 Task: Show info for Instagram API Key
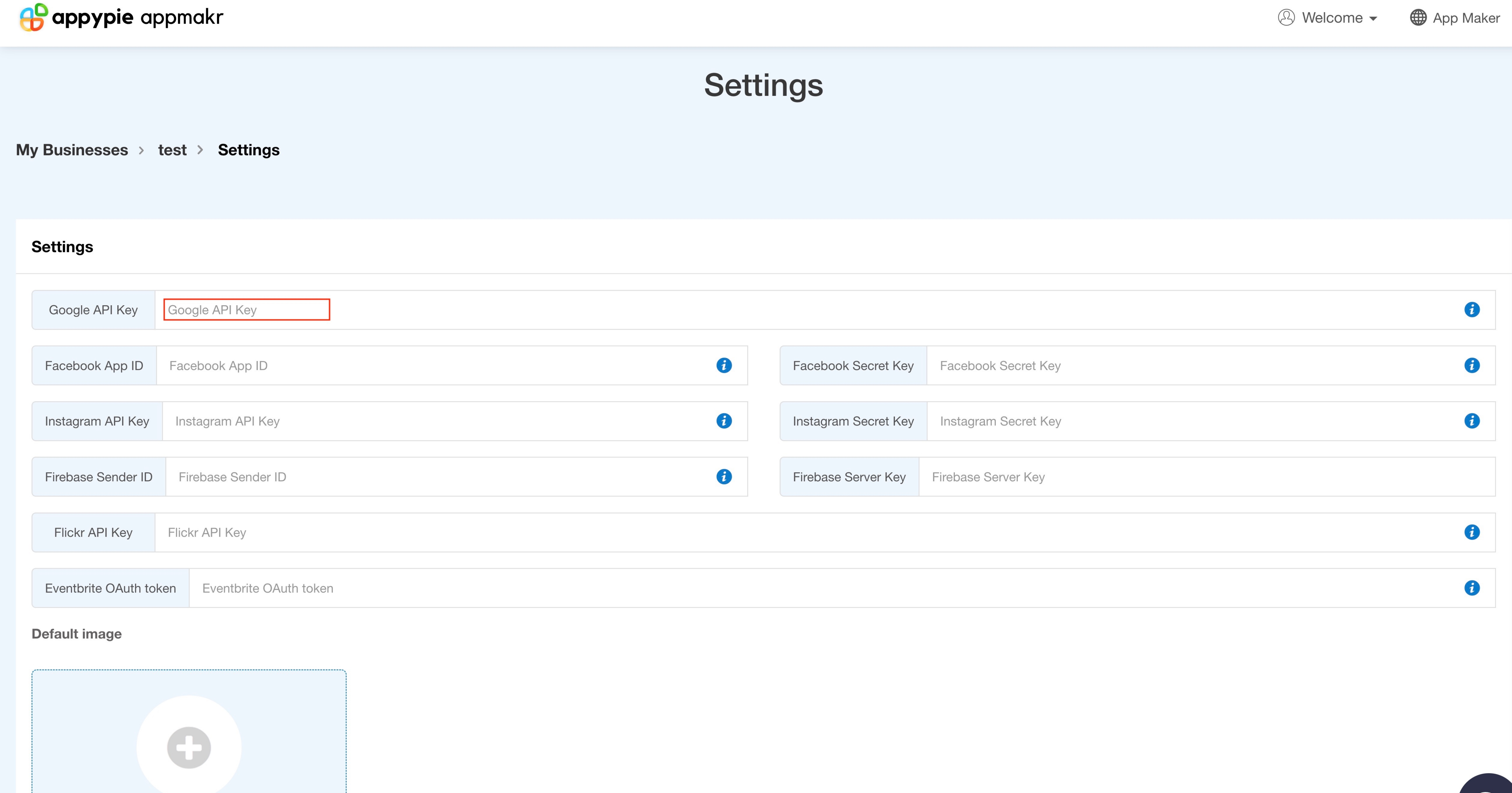(724, 421)
